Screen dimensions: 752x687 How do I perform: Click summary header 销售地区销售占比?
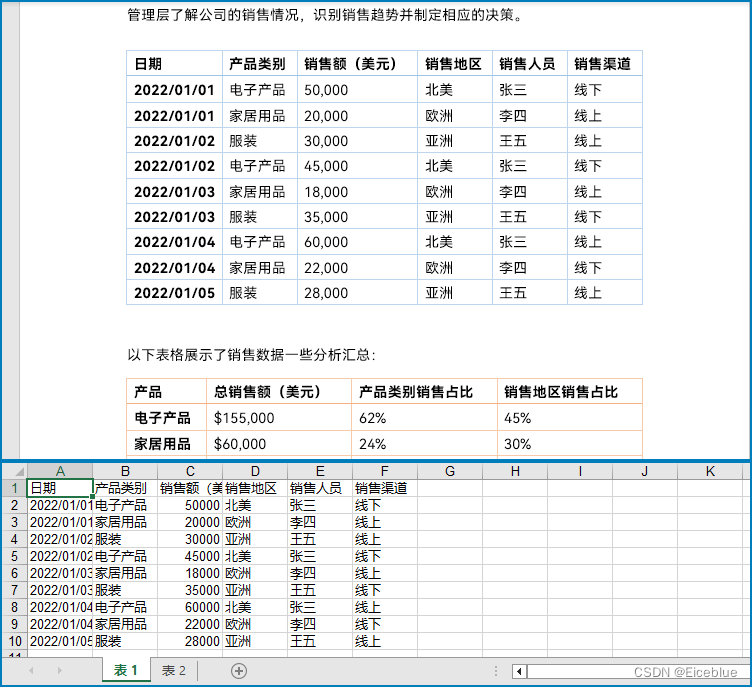pyautogui.click(x=561, y=392)
